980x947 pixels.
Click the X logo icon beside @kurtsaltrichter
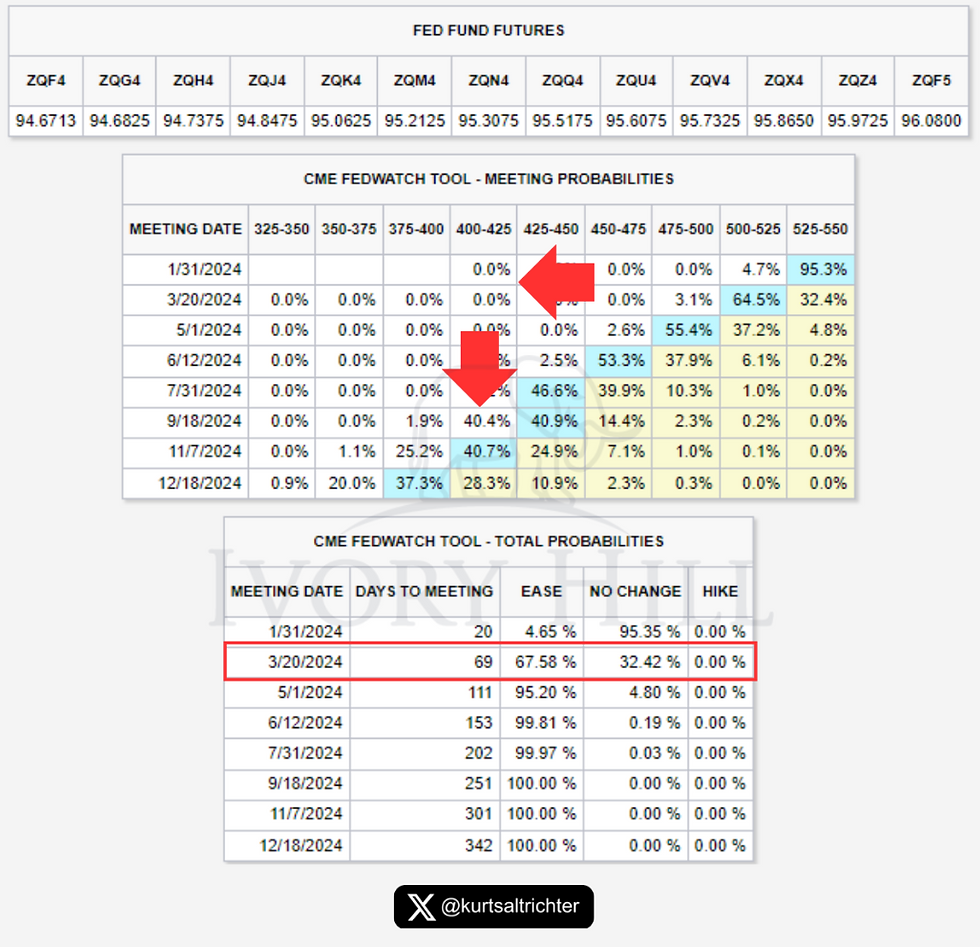coord(421,906)
